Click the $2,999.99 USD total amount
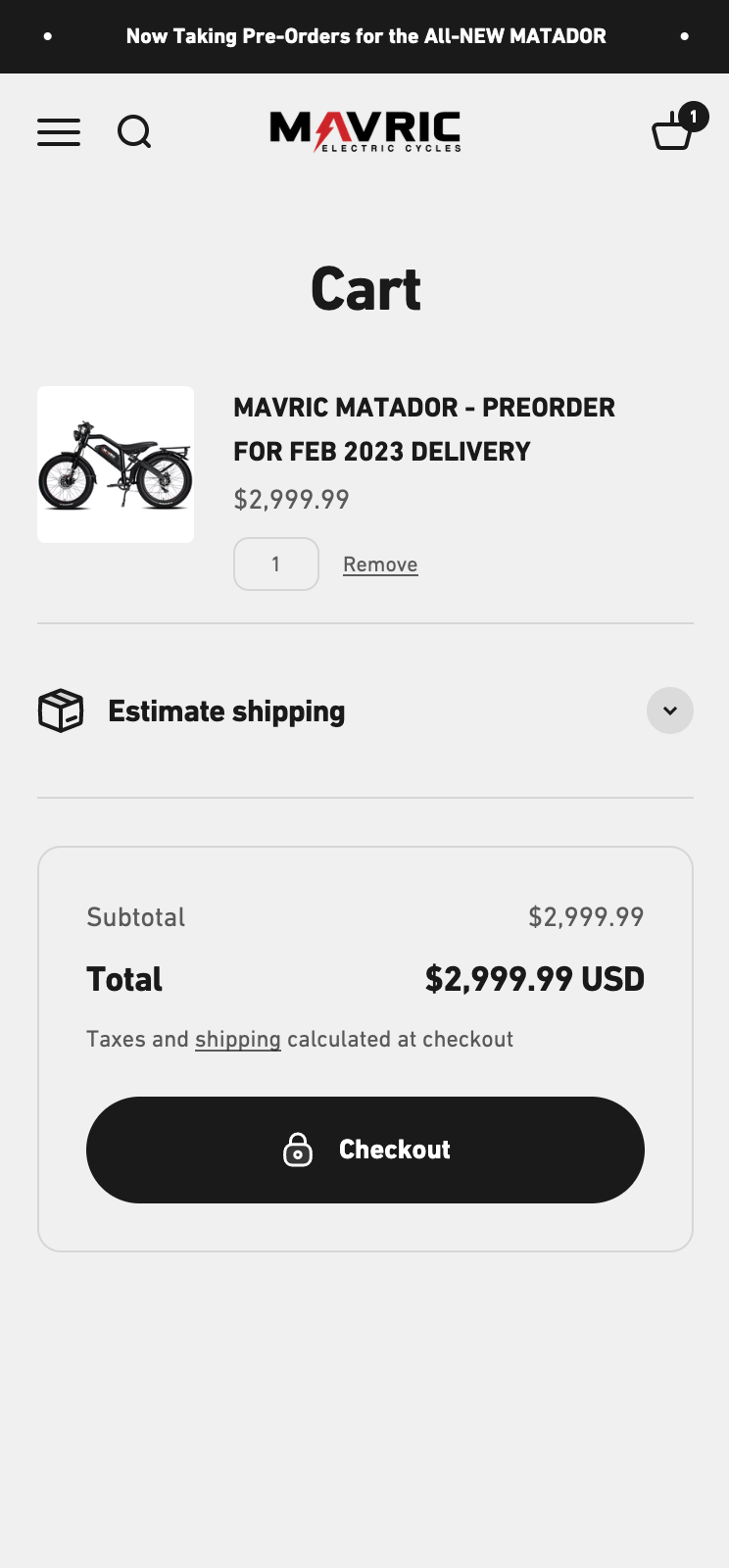The image size is (729, 1568). coord(534,979)
